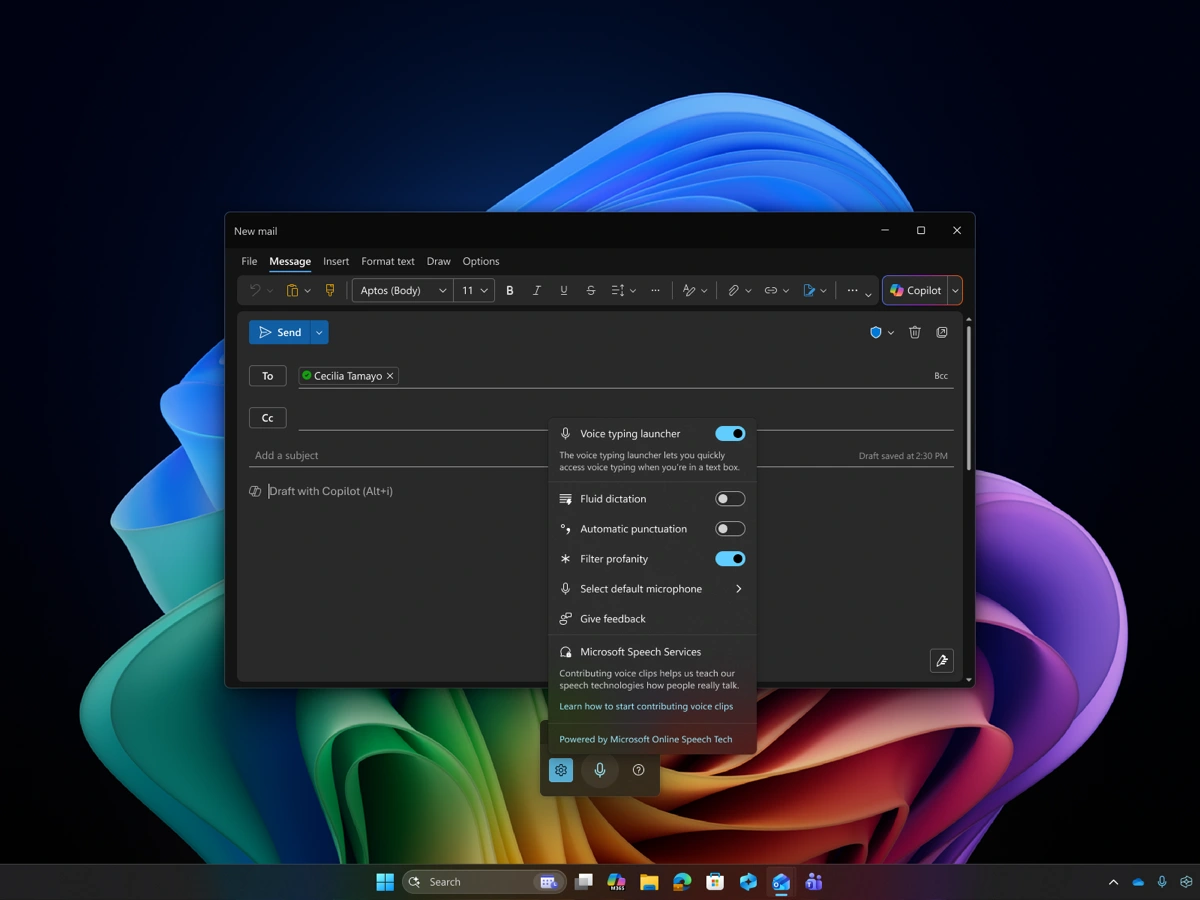Remove Cecilia Tamayo recipient
Image resolution: width=1200 pixels, height=900 pixels.
click(x=390, y=376)
